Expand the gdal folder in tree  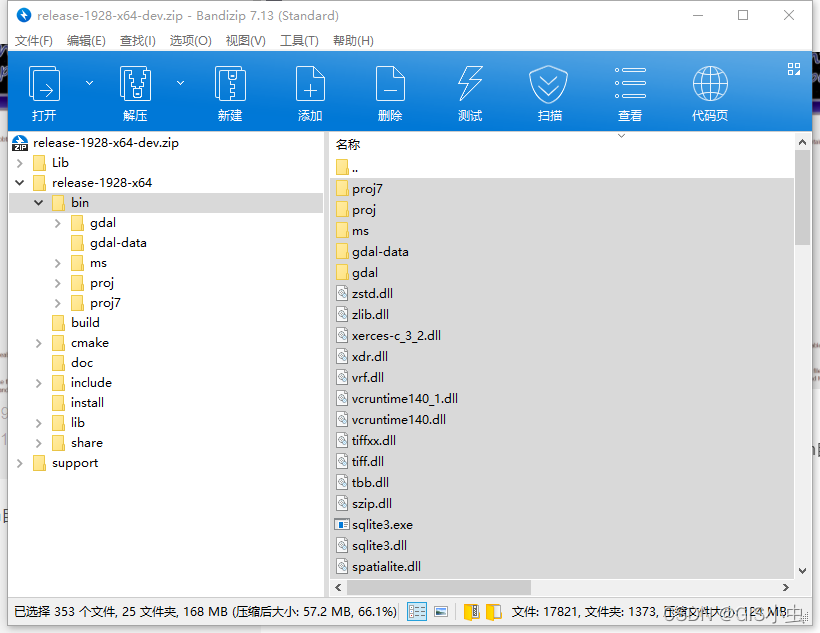[58, 223]
